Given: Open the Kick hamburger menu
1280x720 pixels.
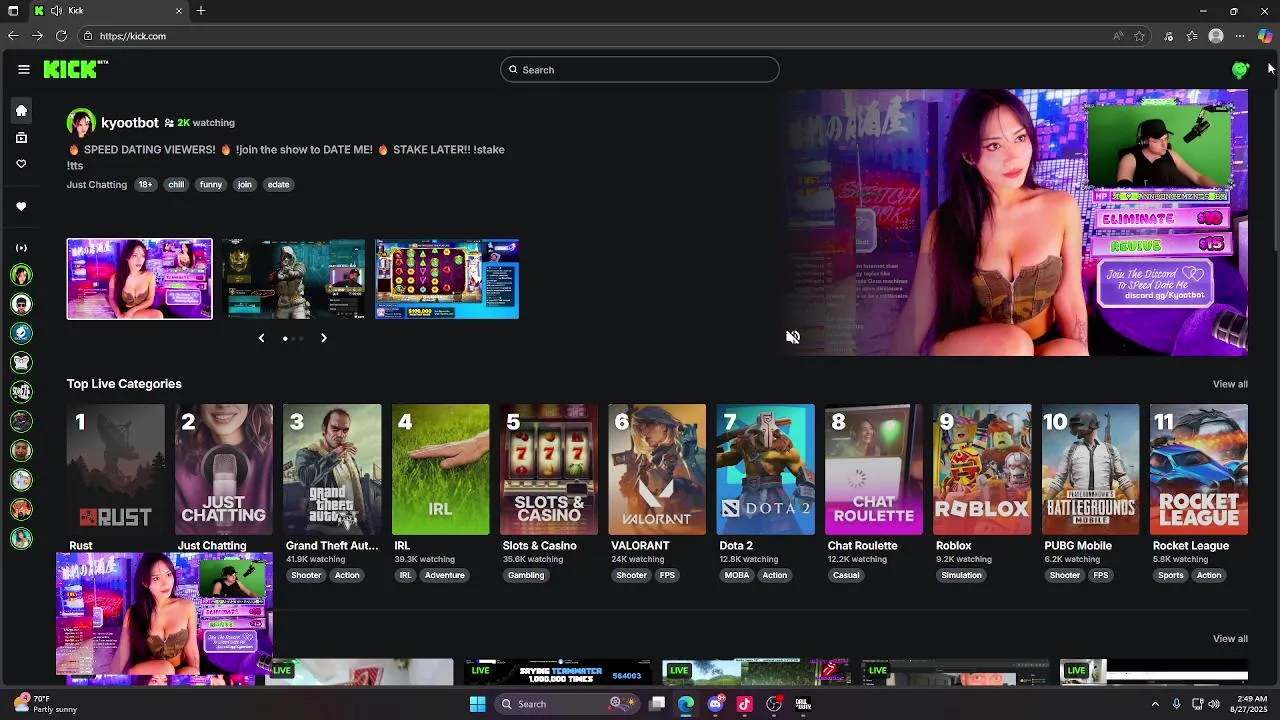Looking at the screenshot, I should tap(23, 69).
